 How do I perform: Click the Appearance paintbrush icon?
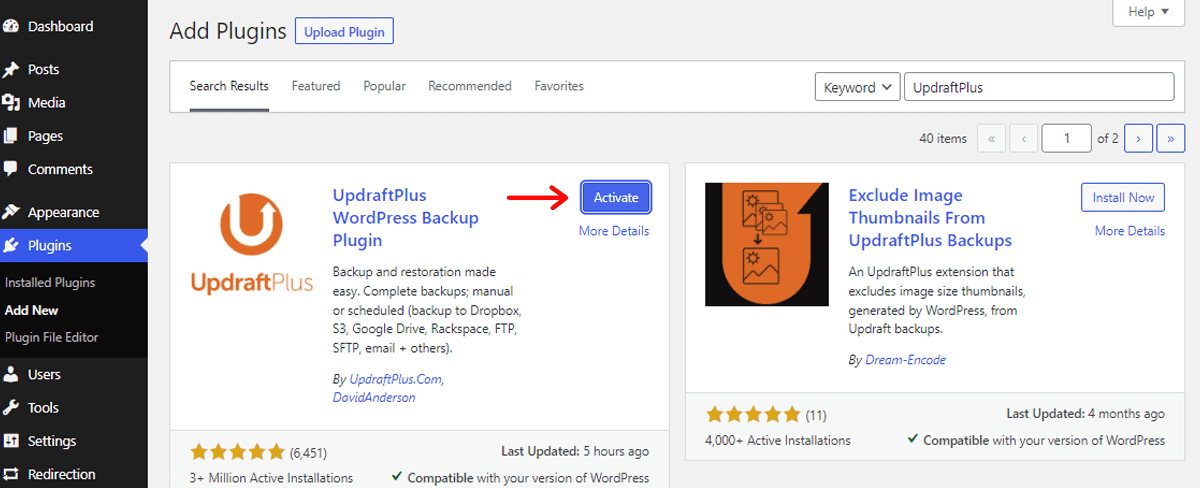(11, 212)
